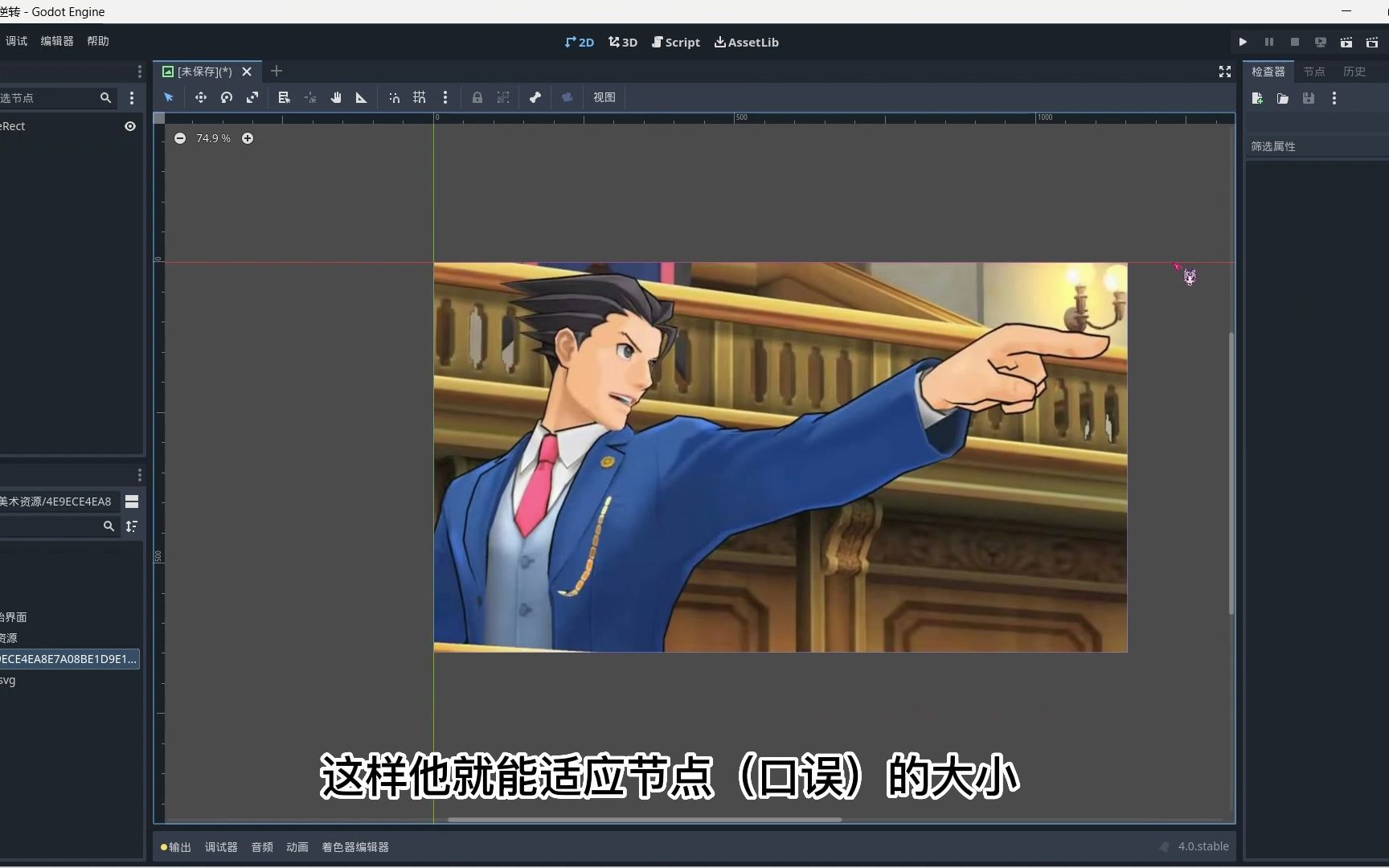Zoom in the viewport
The height and width of the screenshot is (868, 1389).
(x=248, y=138)
